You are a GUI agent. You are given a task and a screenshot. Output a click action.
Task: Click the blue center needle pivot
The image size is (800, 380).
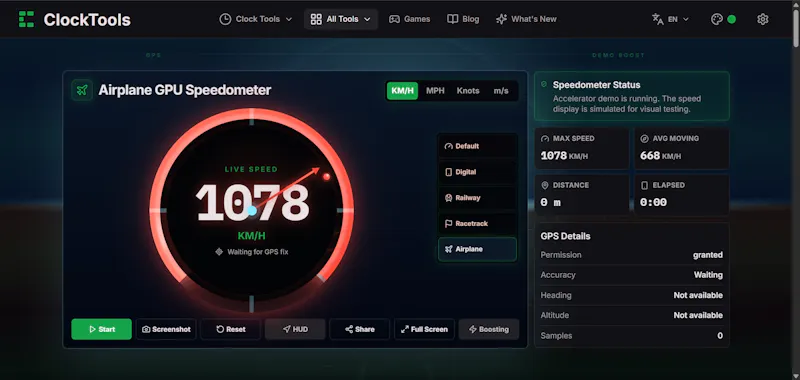[x=252, y=210]
